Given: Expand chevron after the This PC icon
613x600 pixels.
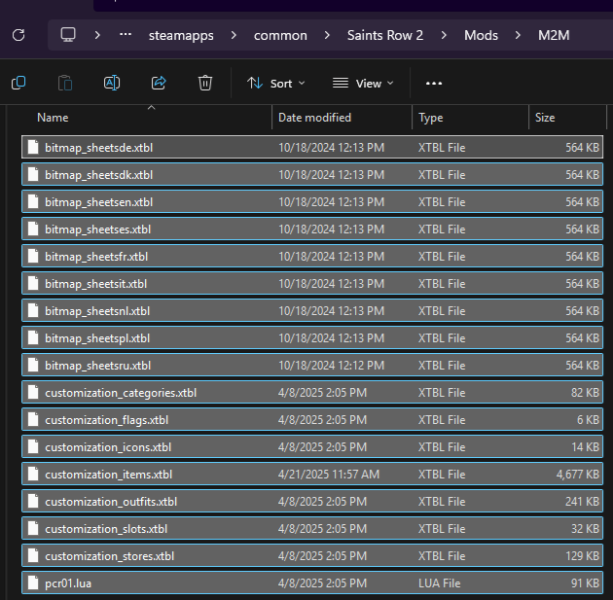Looking at the screenshot, I should click(97, 35).
